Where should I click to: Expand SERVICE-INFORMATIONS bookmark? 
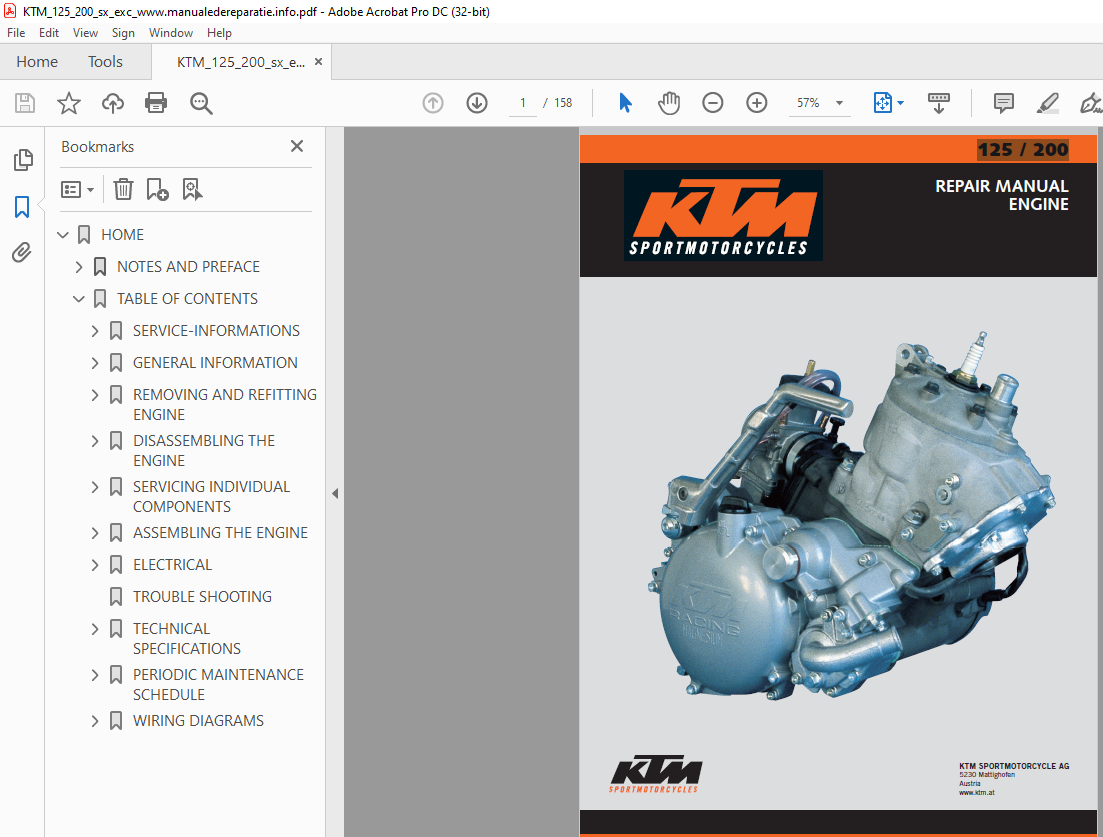pyautogui.click(x=95, y=331)
